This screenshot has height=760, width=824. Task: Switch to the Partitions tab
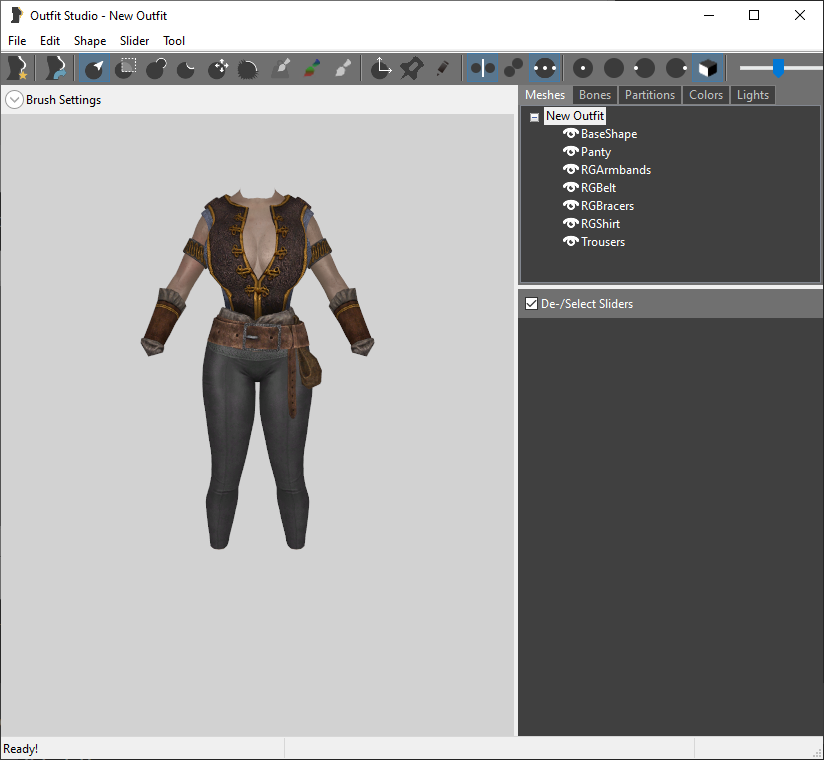click(650, 95)
